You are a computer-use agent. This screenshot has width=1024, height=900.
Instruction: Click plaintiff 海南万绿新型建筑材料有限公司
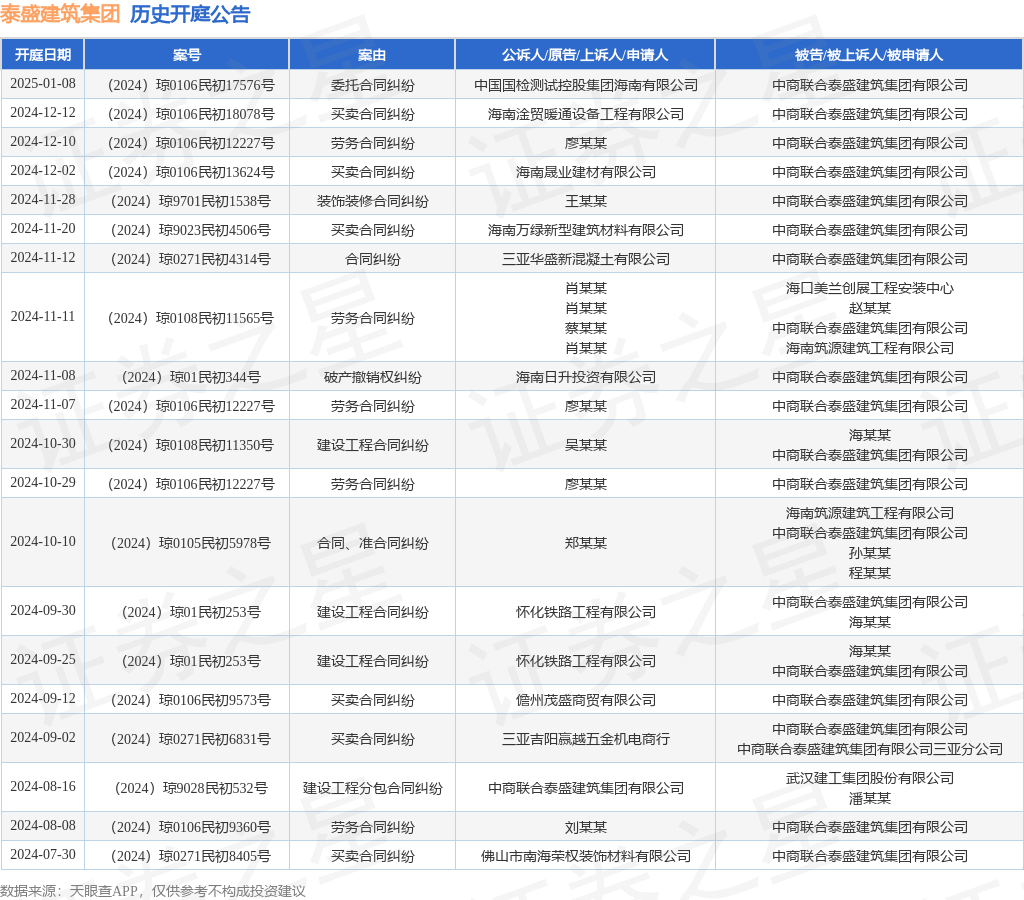tap(586, 230)
